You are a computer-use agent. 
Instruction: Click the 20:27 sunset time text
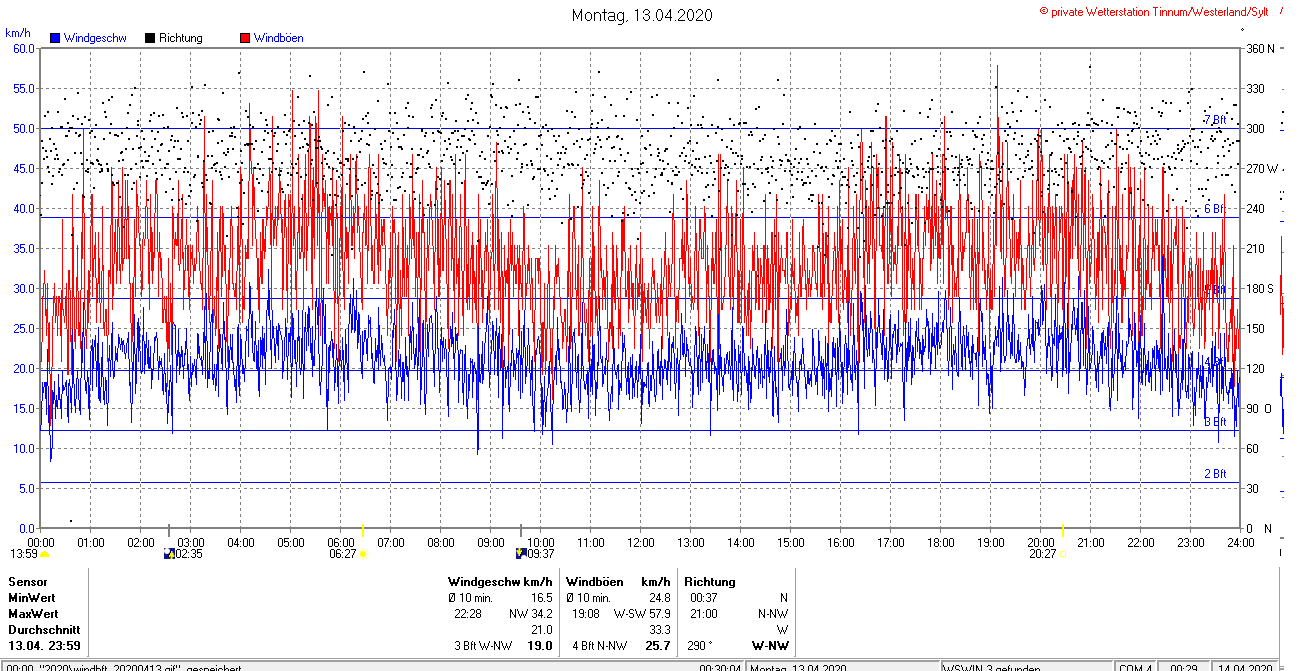[1041, 553]
